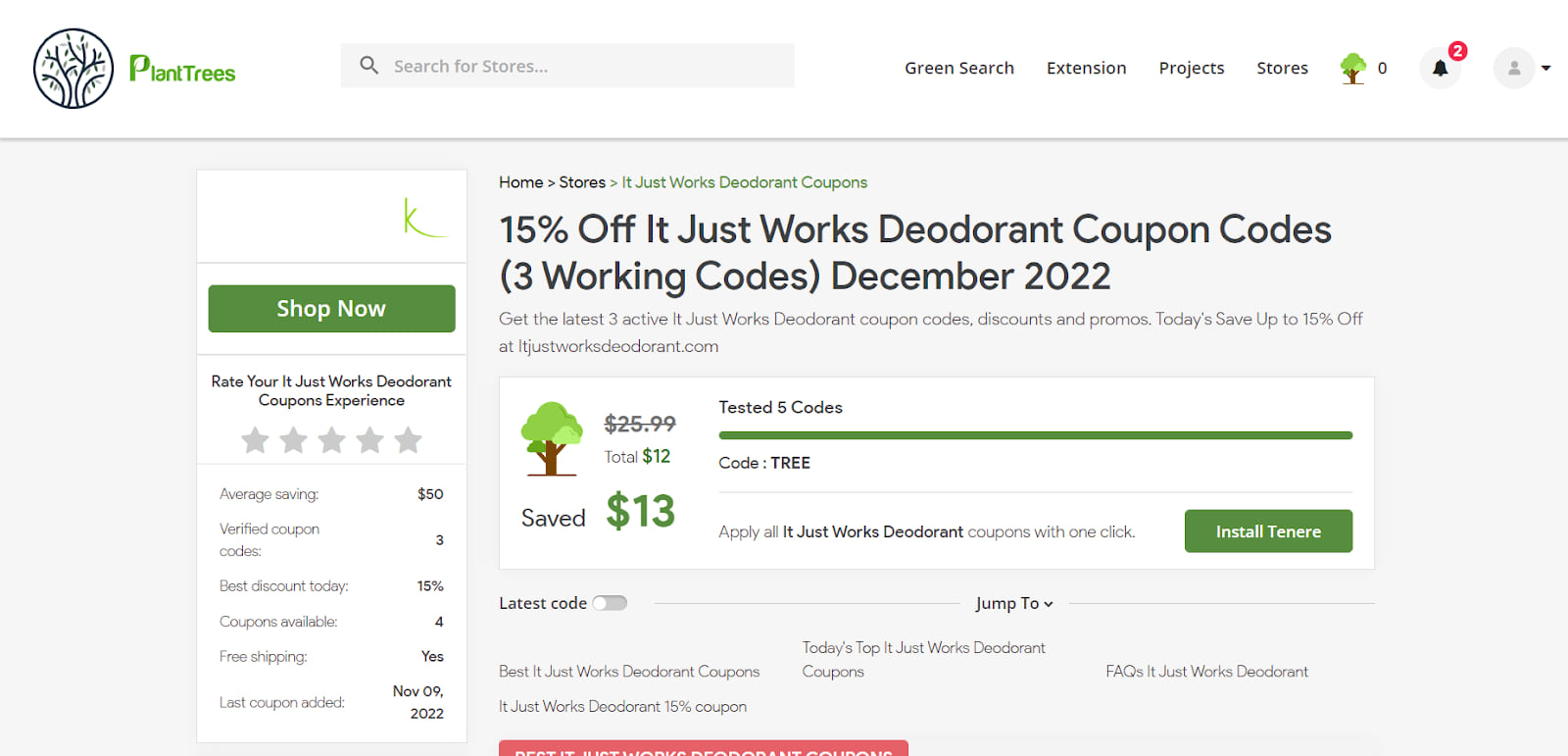1568x756 pixels.
Task: Rate experience with the first star
Action: [255, 440]
